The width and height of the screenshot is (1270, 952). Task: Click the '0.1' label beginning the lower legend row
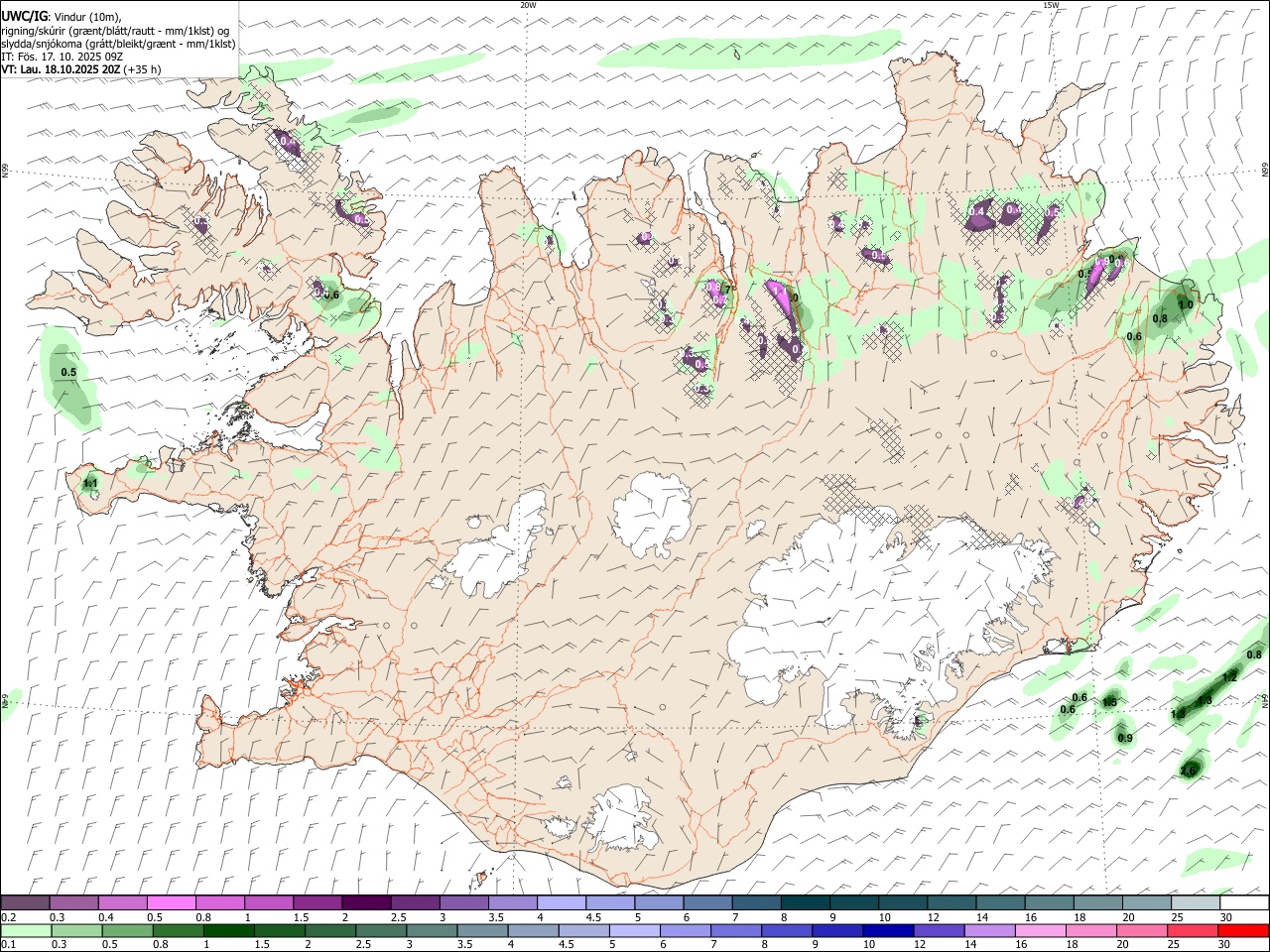tap(7, 944)
